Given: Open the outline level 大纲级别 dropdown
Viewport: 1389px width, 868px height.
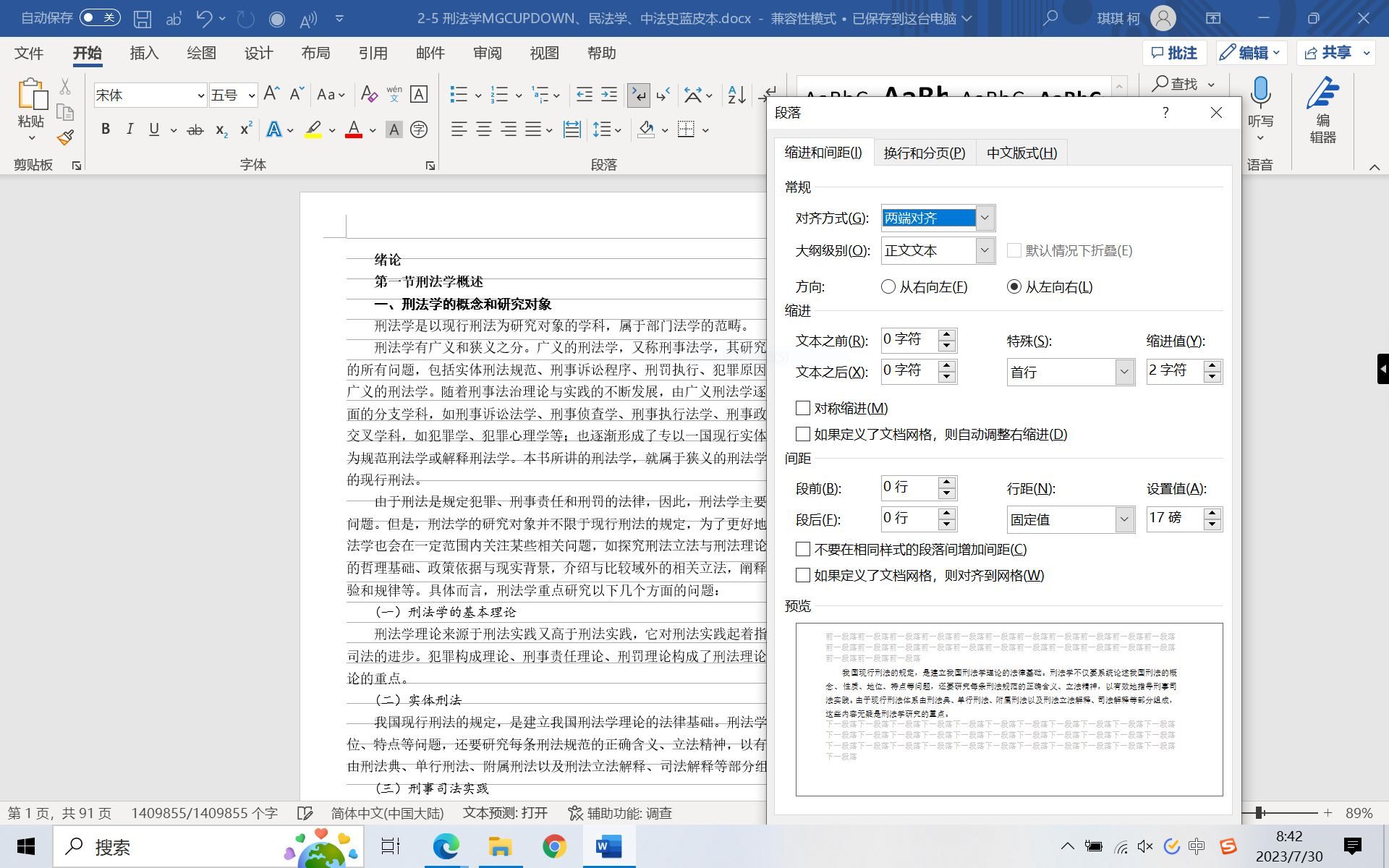Looking at the screenshot, I should [985, 250].
